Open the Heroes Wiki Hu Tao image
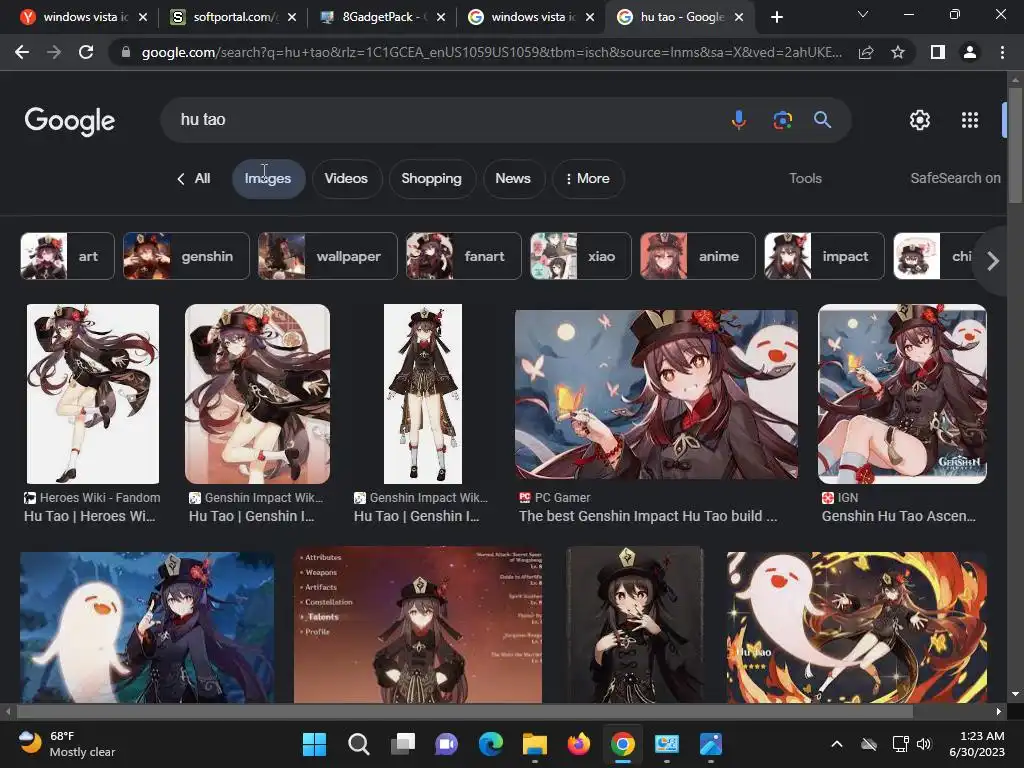This screenshot has height=768, width=1024. pyautogui.click(x=93, y=394)
